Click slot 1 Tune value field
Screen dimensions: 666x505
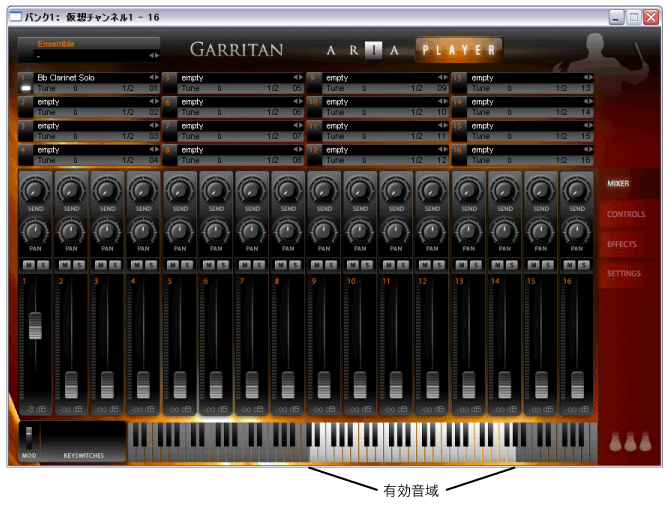tap(76, 88)
